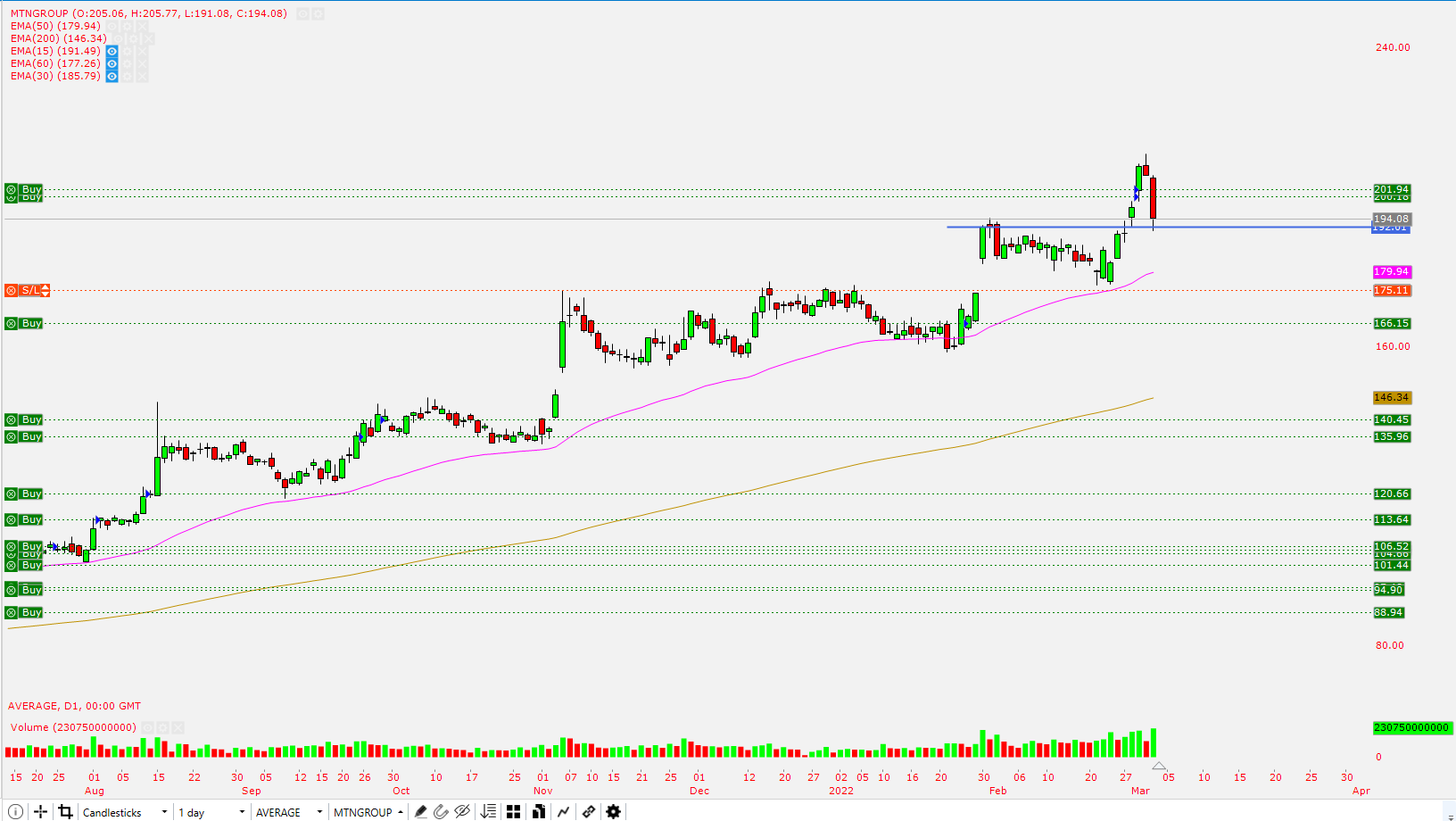Remove the Buy order at 88.94
1456x821 pixels.
tap(12, 612)
